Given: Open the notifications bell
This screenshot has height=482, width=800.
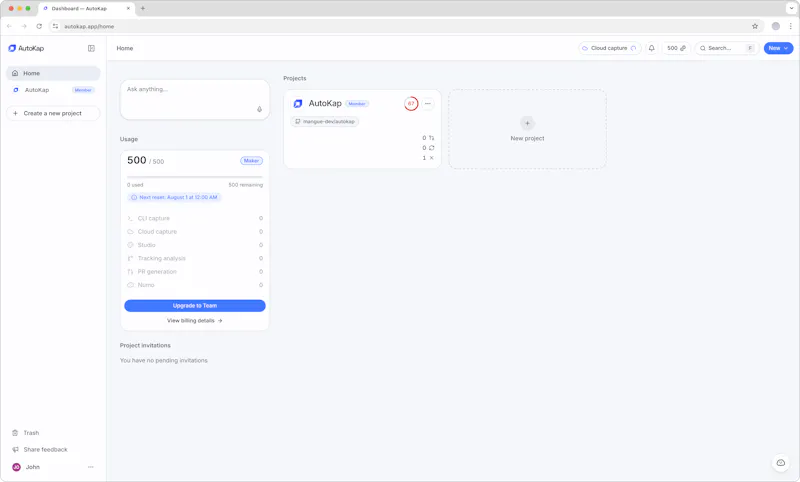Looking at the screenshot, I should tap(652, 48).
